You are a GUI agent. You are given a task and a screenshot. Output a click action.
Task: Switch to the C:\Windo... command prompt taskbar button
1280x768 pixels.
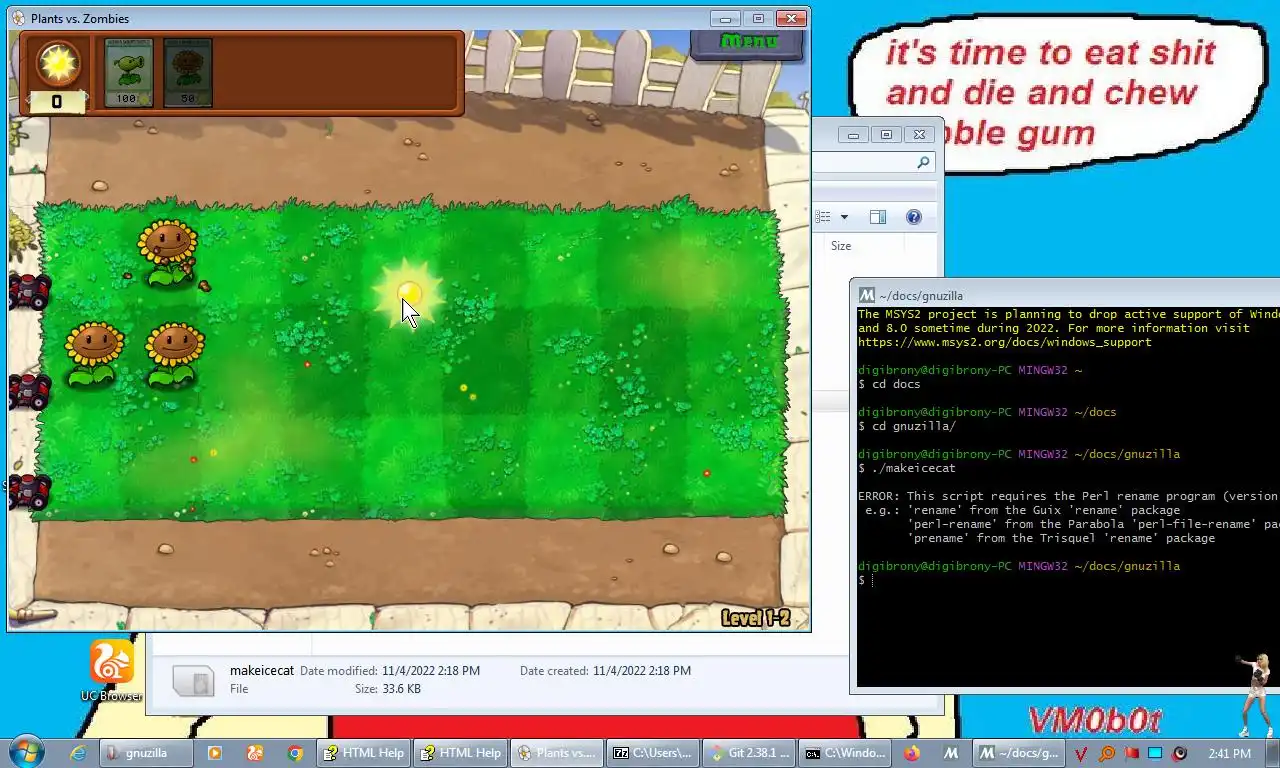(x=846, y=753)
